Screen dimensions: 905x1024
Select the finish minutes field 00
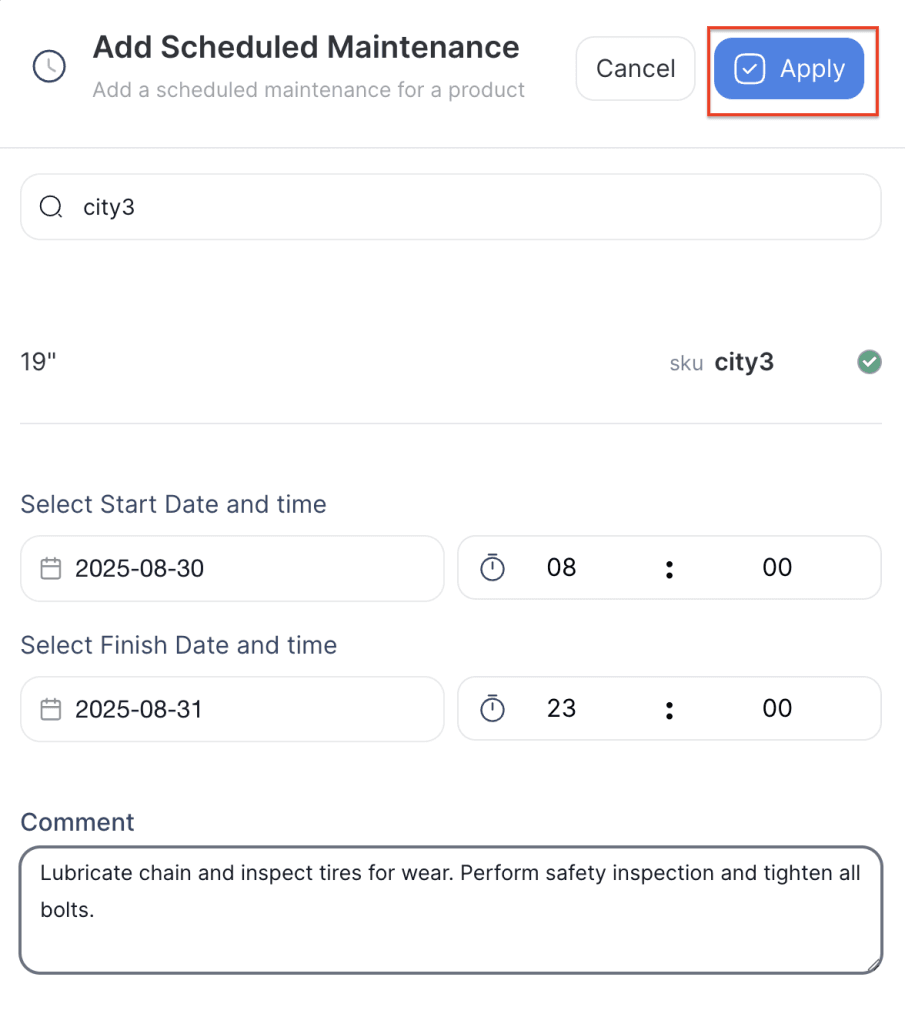[777, 709]
